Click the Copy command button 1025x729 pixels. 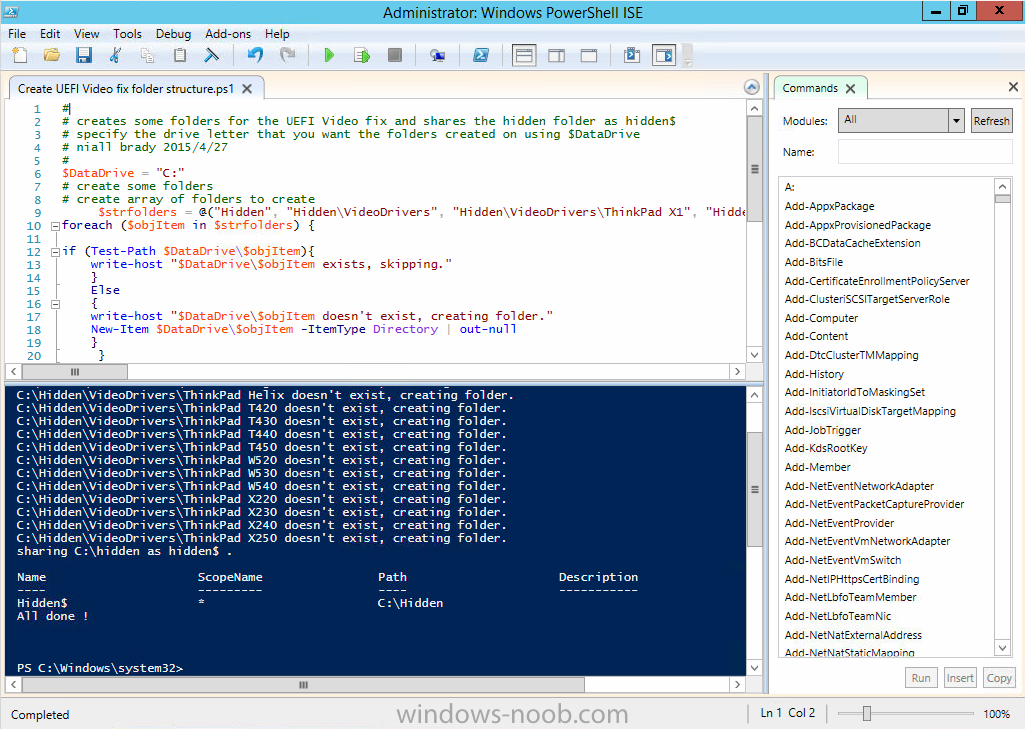[x=999, y=678]
